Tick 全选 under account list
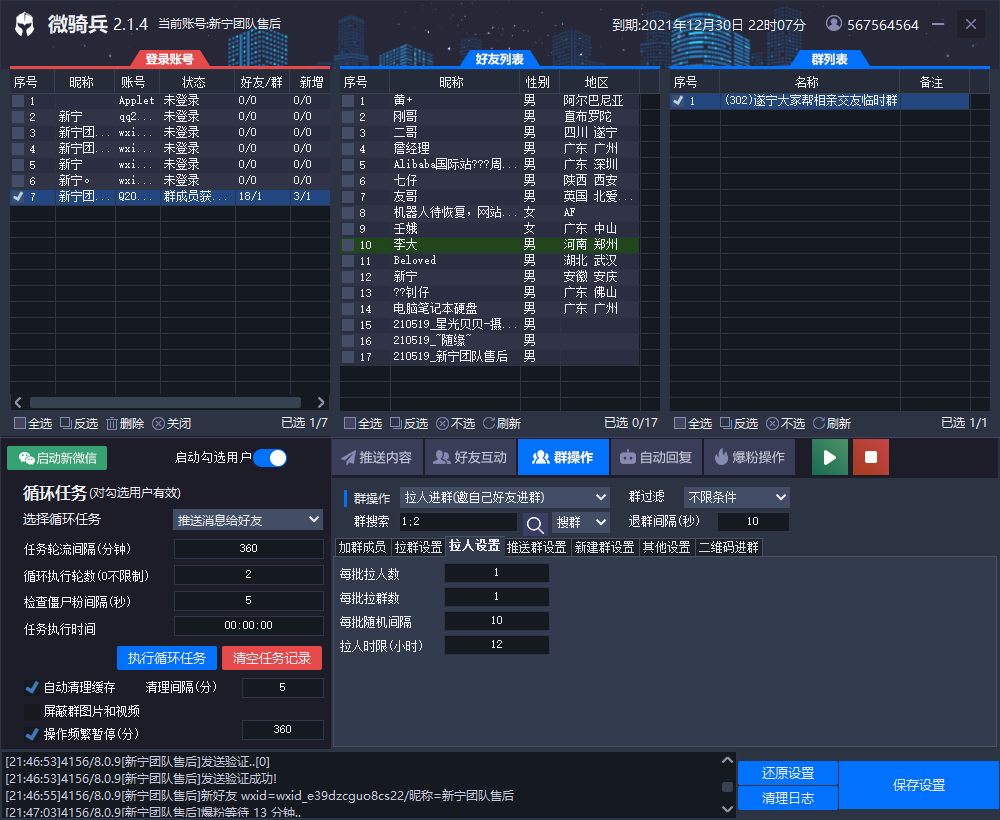This screenshot has height=820, width=1000. click(20, 423)
